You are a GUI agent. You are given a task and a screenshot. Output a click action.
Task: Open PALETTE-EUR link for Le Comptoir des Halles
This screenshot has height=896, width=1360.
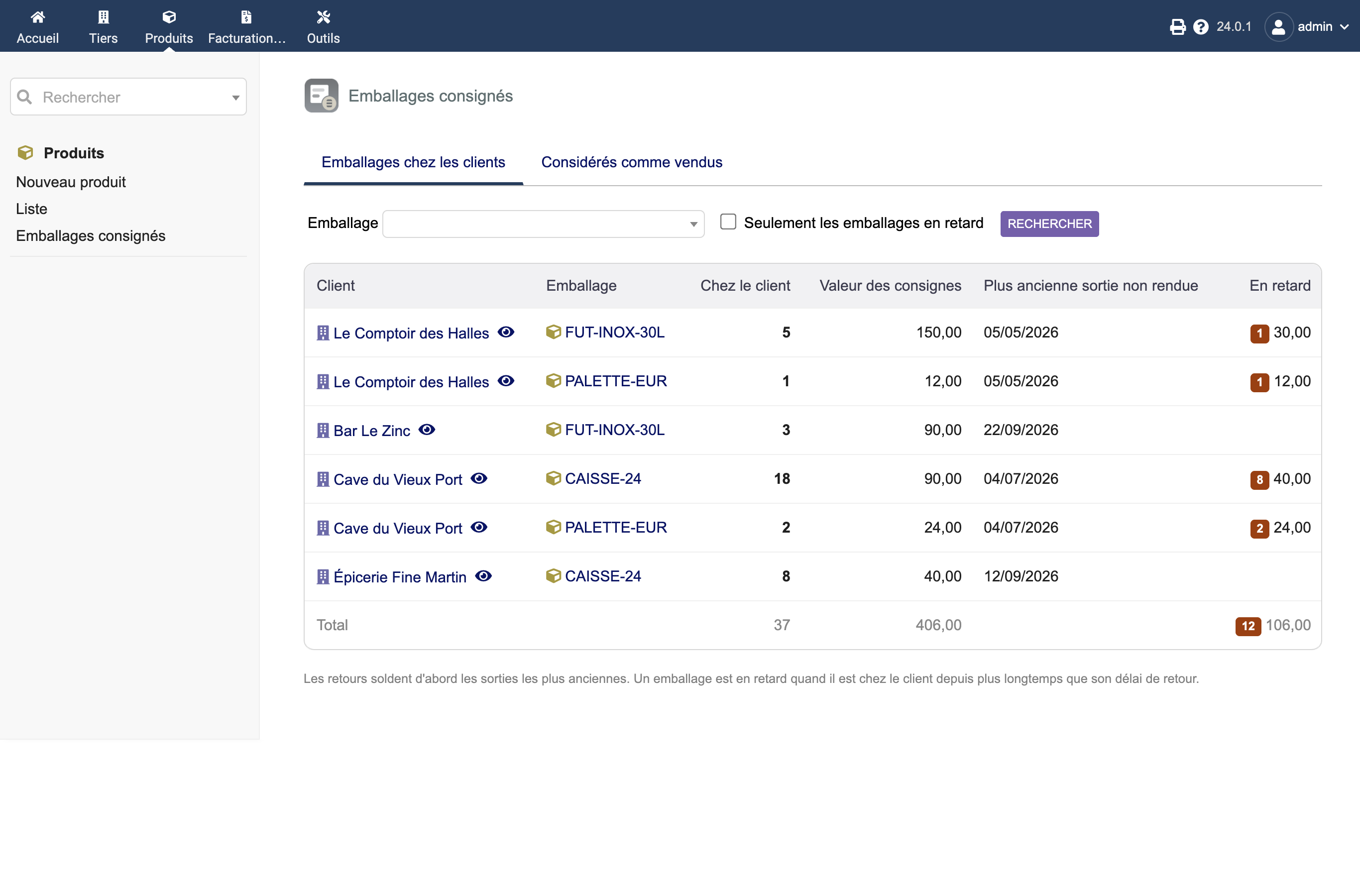tap(615, 381)
